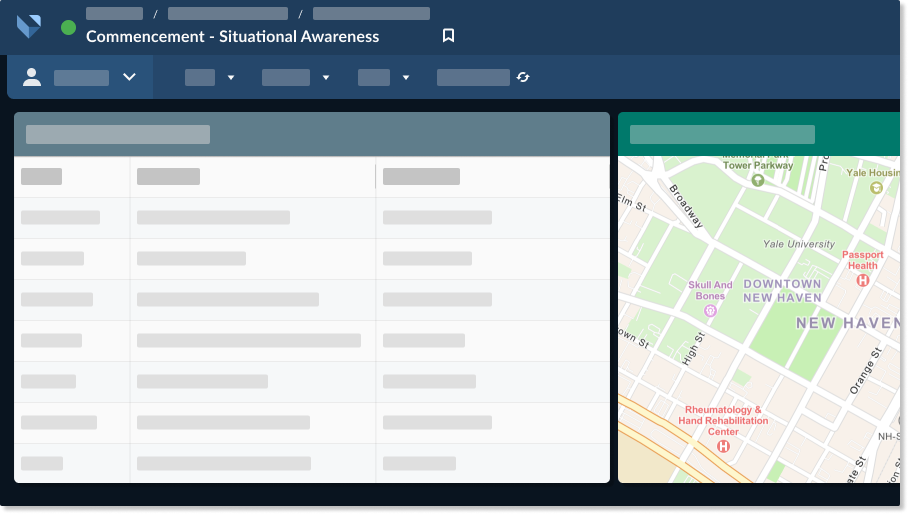Click the Rheumatology & Hand Rehabilitation Center marker
Image resolution: width=908 pixels, height=514 pixels.
(723, 446)
